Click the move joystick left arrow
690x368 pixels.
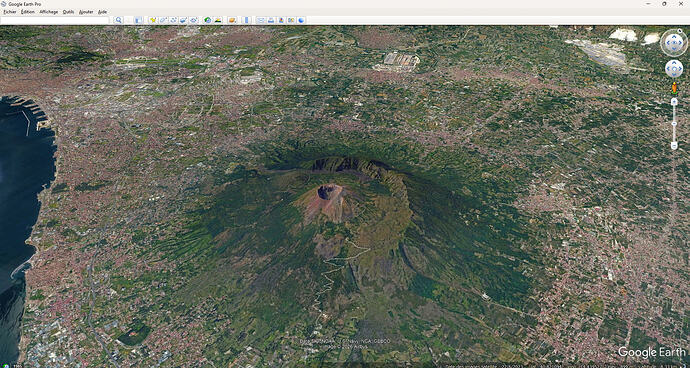(668, 69)
